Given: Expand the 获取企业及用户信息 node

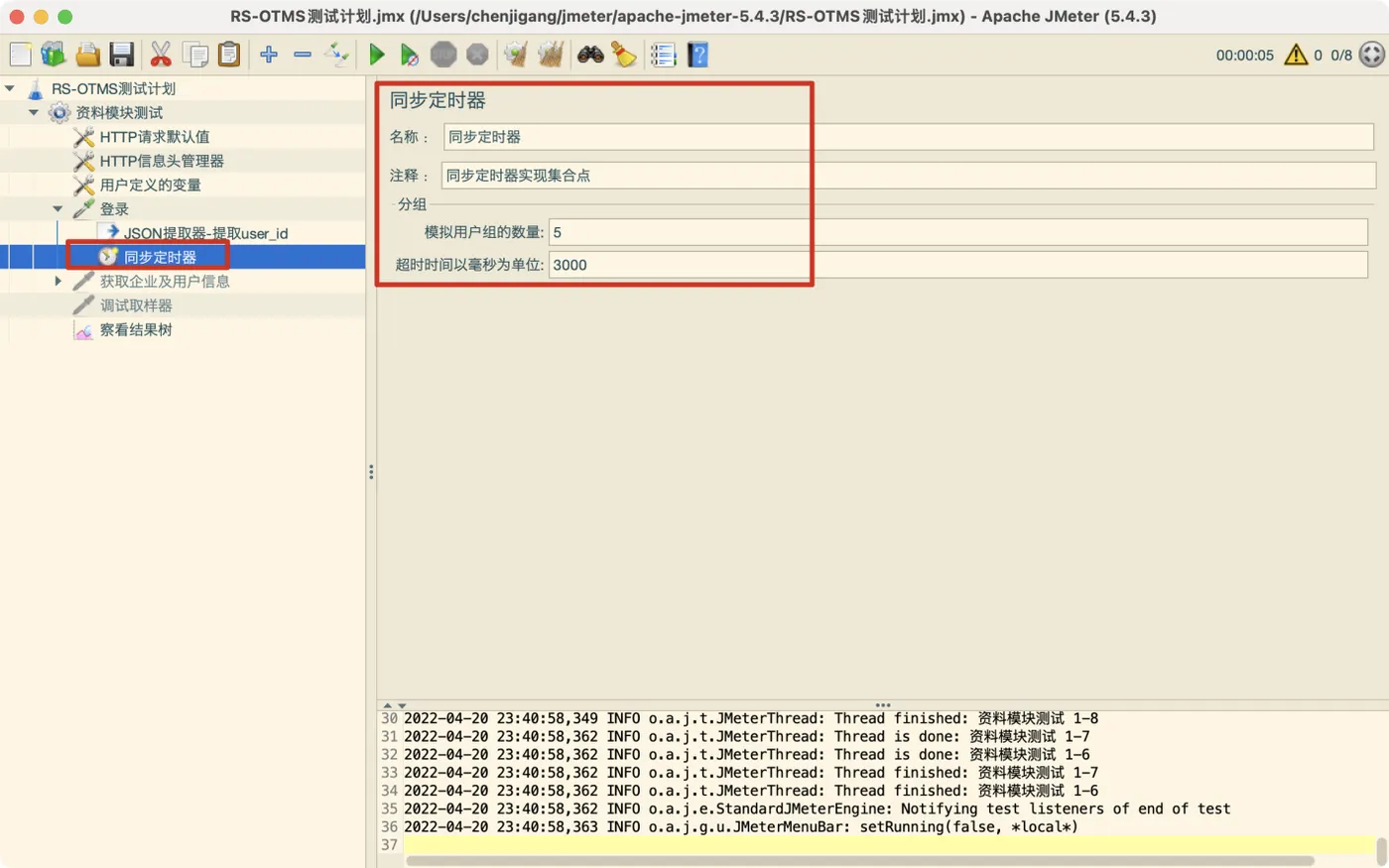Looking at the screenshot, I should pyautogui.click(x=58, y=282).
